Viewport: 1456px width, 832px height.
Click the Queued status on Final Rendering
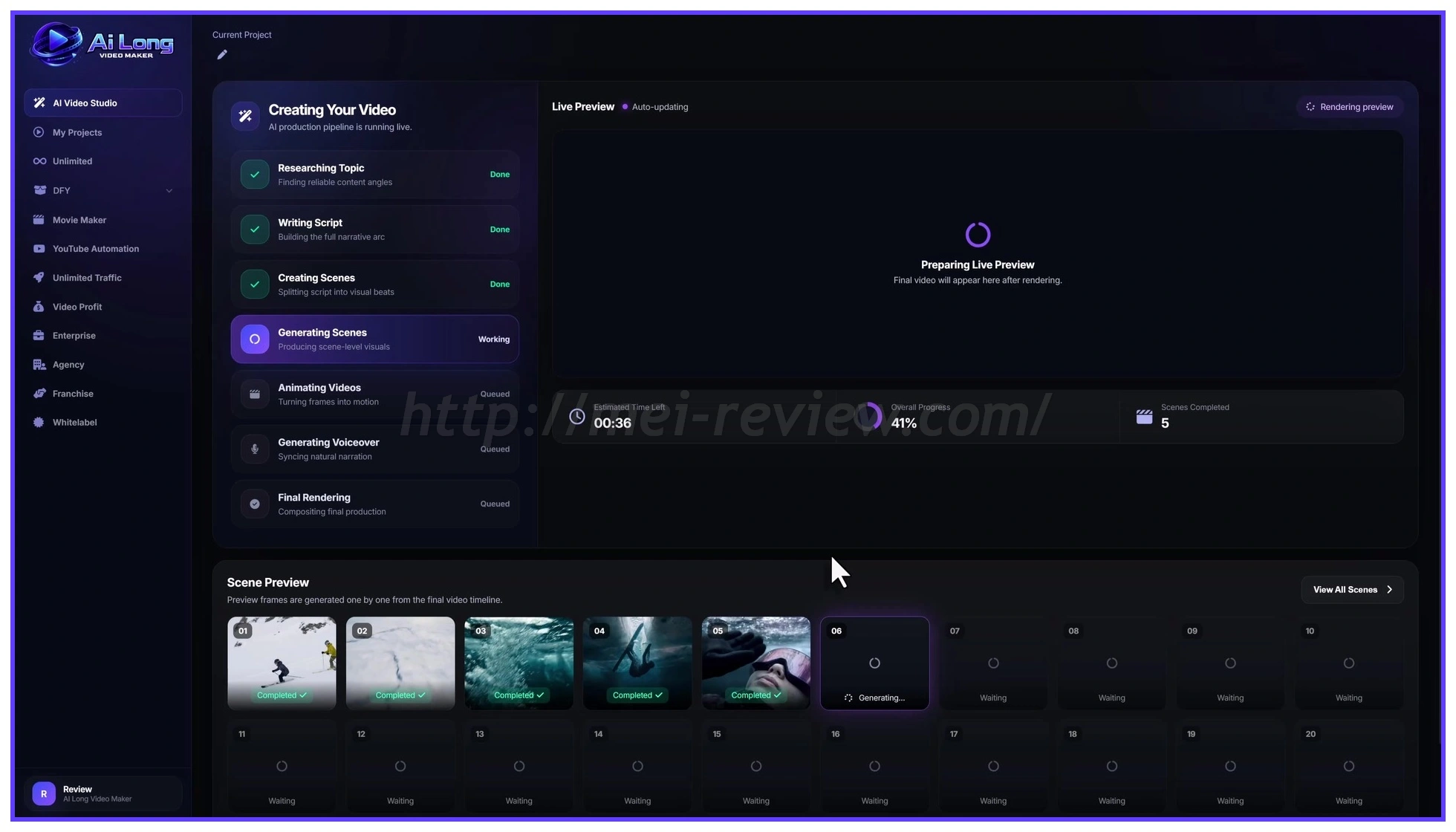[495, 504]
